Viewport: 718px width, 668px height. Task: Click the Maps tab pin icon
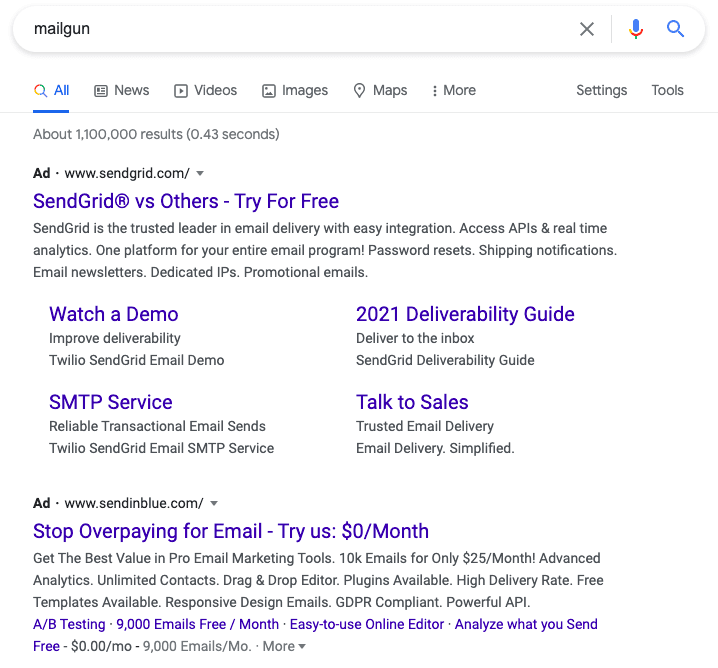point(359,91)
